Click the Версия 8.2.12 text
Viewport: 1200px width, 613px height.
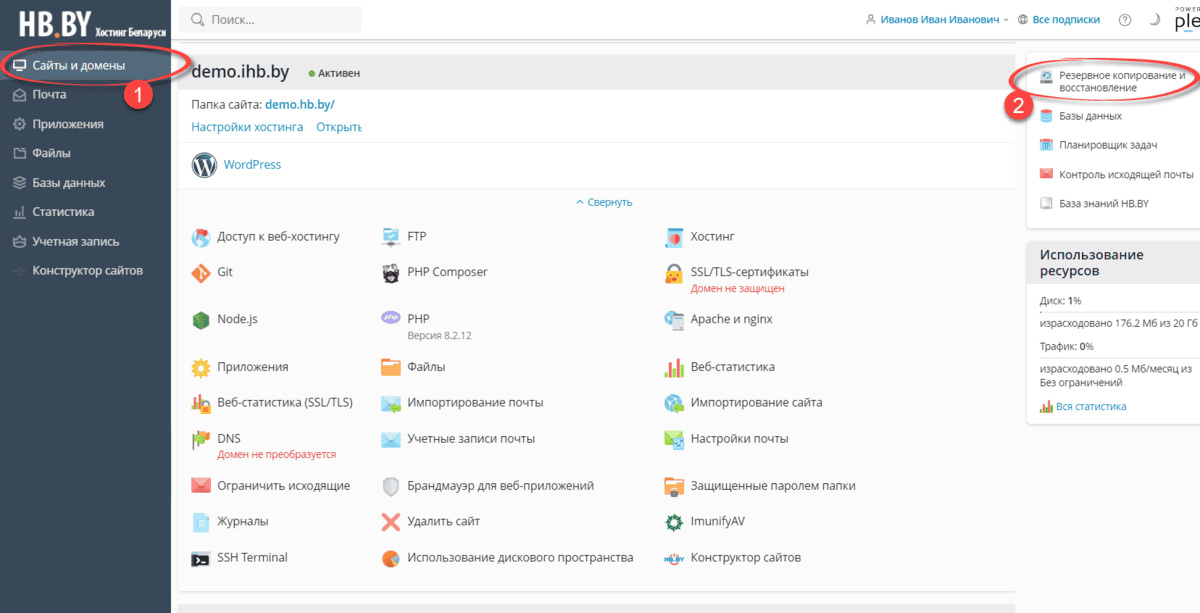(x=440, y=335)
